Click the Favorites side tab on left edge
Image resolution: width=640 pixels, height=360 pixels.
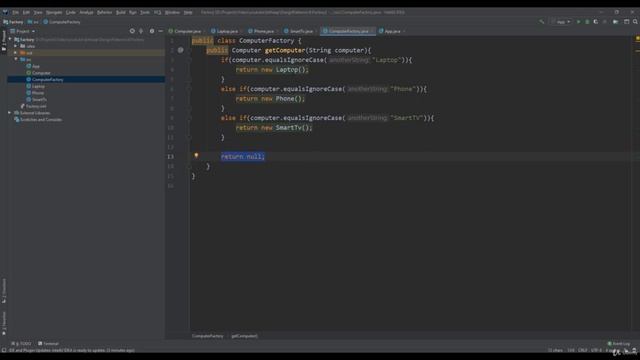pos(4,323)
